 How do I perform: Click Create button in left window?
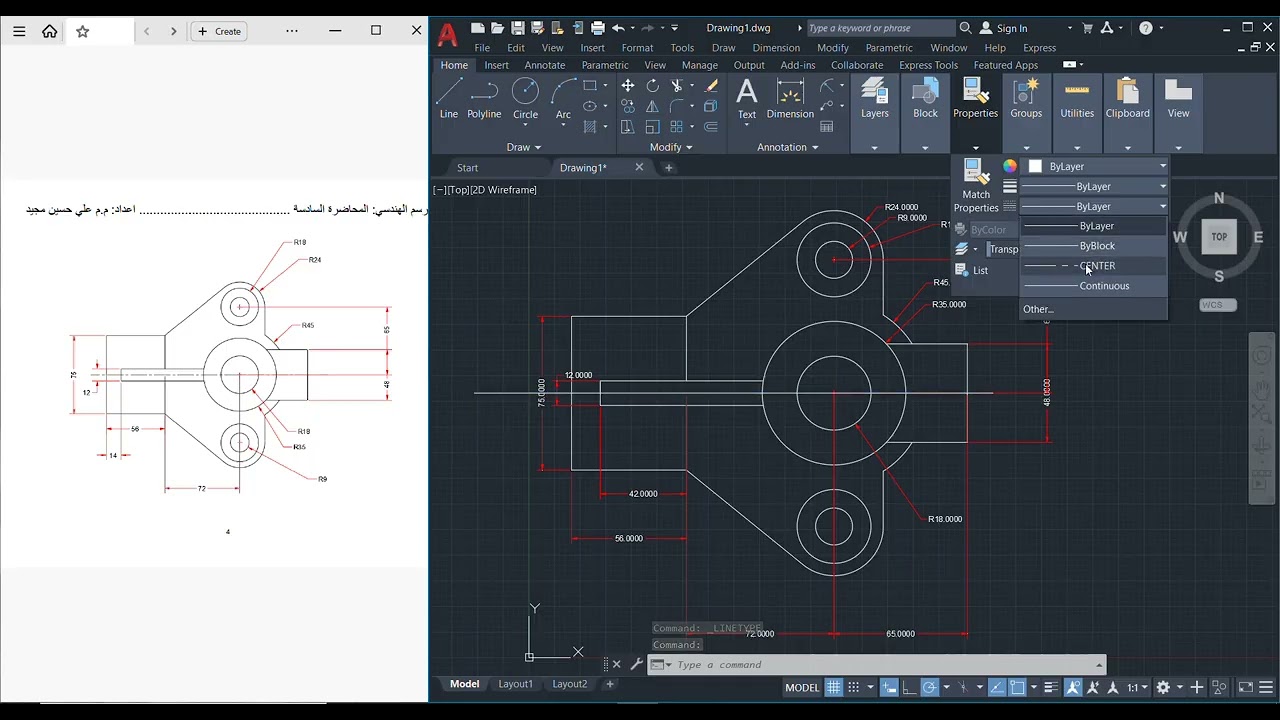(x=220, y=31)
